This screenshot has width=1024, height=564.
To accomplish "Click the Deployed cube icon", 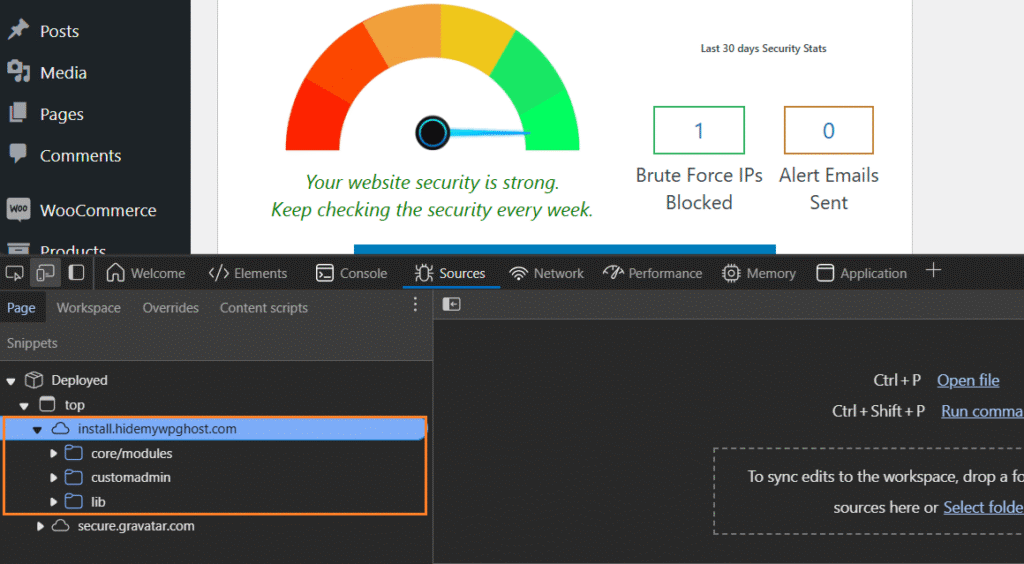I will pos(34,380).
